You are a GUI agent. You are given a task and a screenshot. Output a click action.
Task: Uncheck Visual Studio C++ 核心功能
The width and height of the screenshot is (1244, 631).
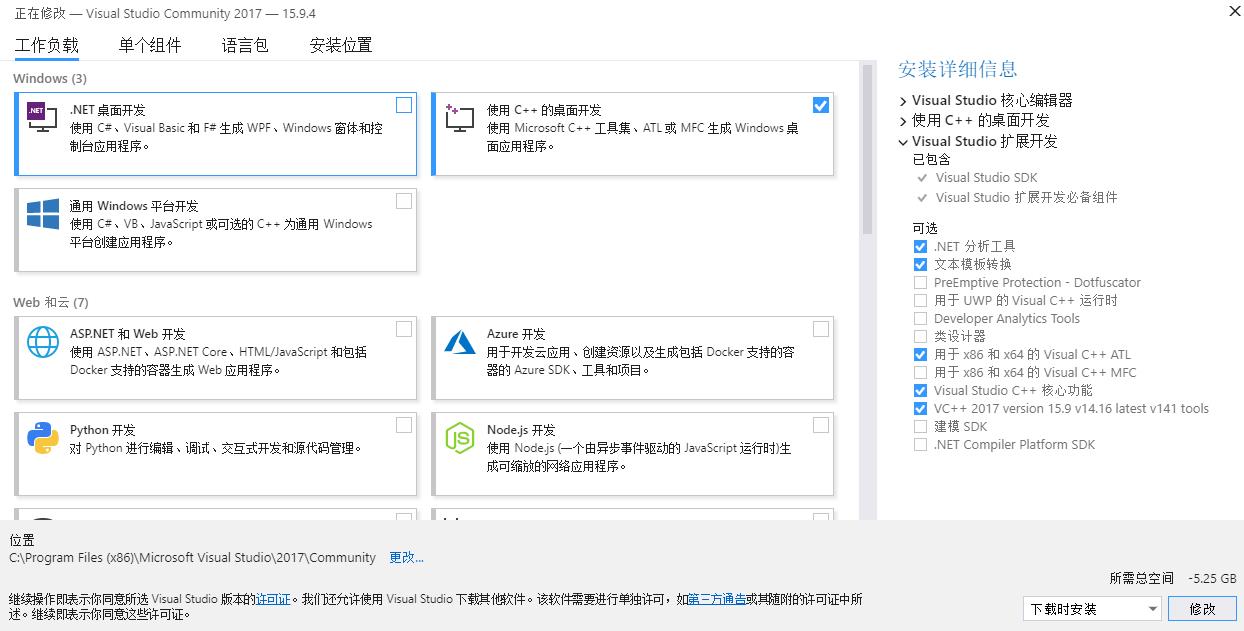(920, 390)
